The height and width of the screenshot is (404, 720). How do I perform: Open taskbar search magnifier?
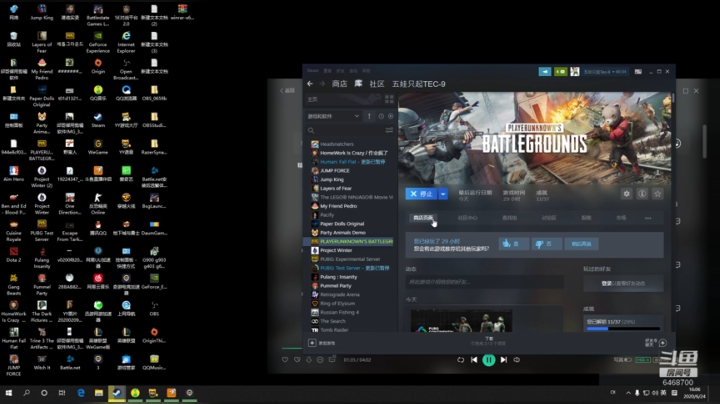pos(27,393)
